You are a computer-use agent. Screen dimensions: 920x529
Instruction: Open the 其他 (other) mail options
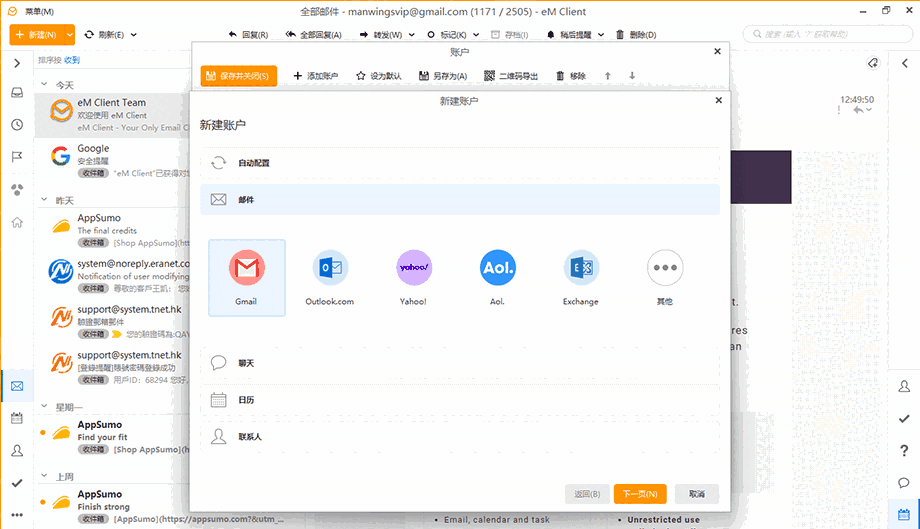click(665, 277)
